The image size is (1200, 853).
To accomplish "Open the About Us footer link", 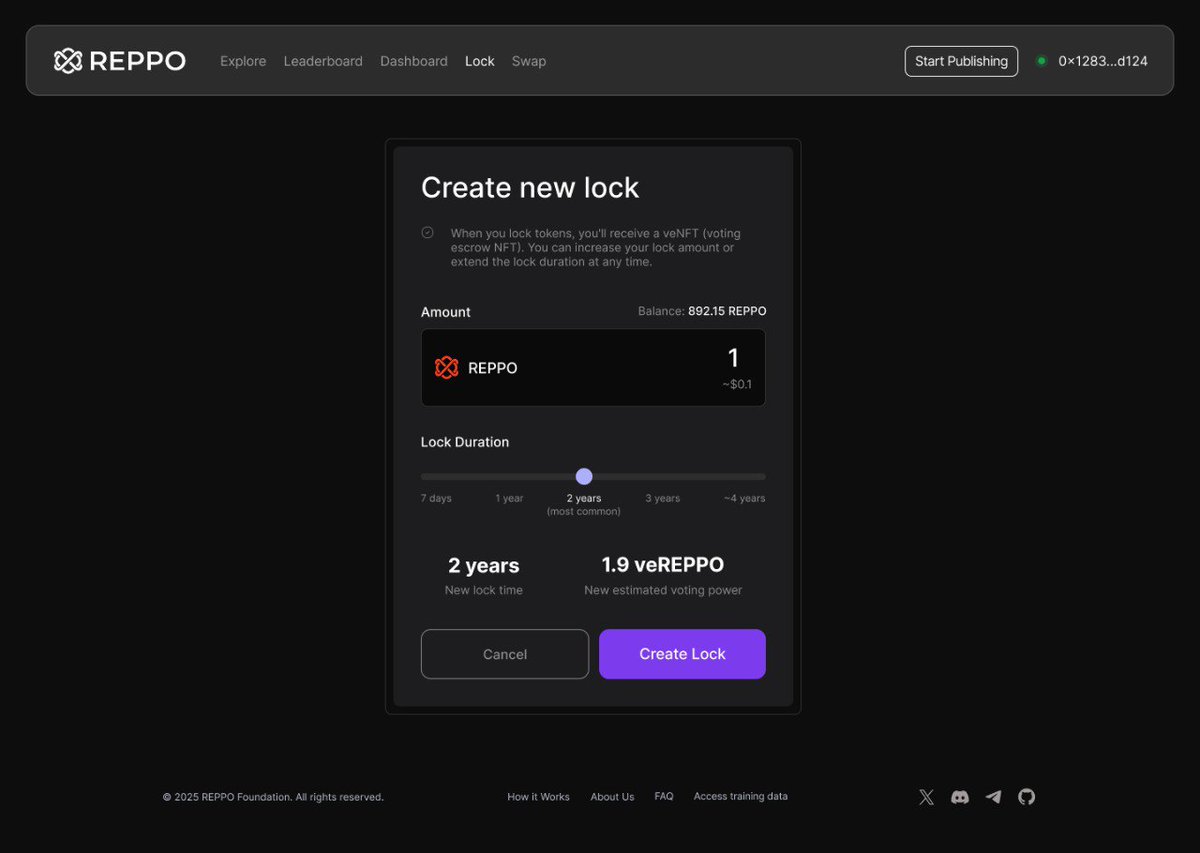I will (x=612, y=797).
